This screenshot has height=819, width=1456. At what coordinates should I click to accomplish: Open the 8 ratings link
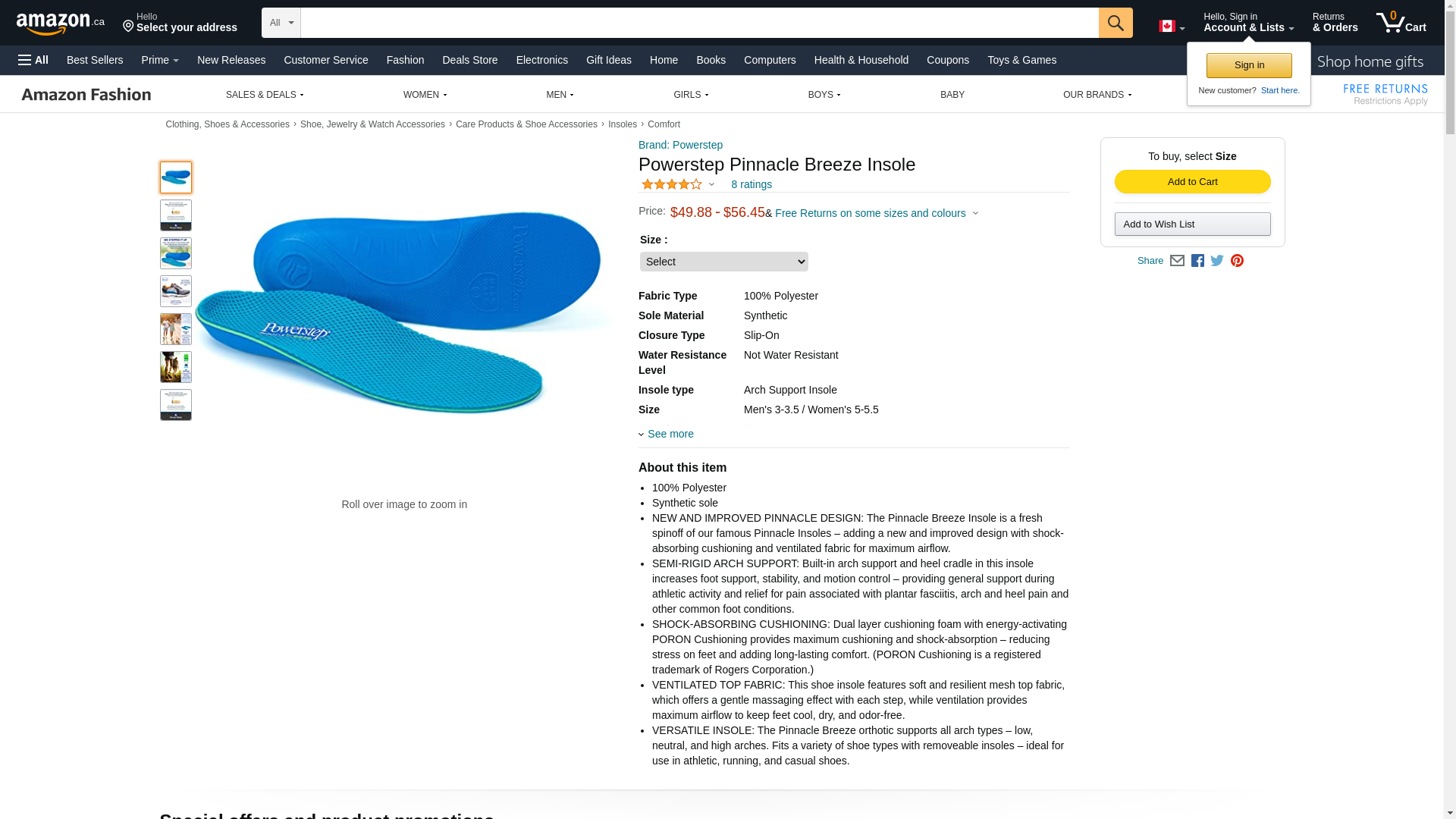tap(751, 184)
